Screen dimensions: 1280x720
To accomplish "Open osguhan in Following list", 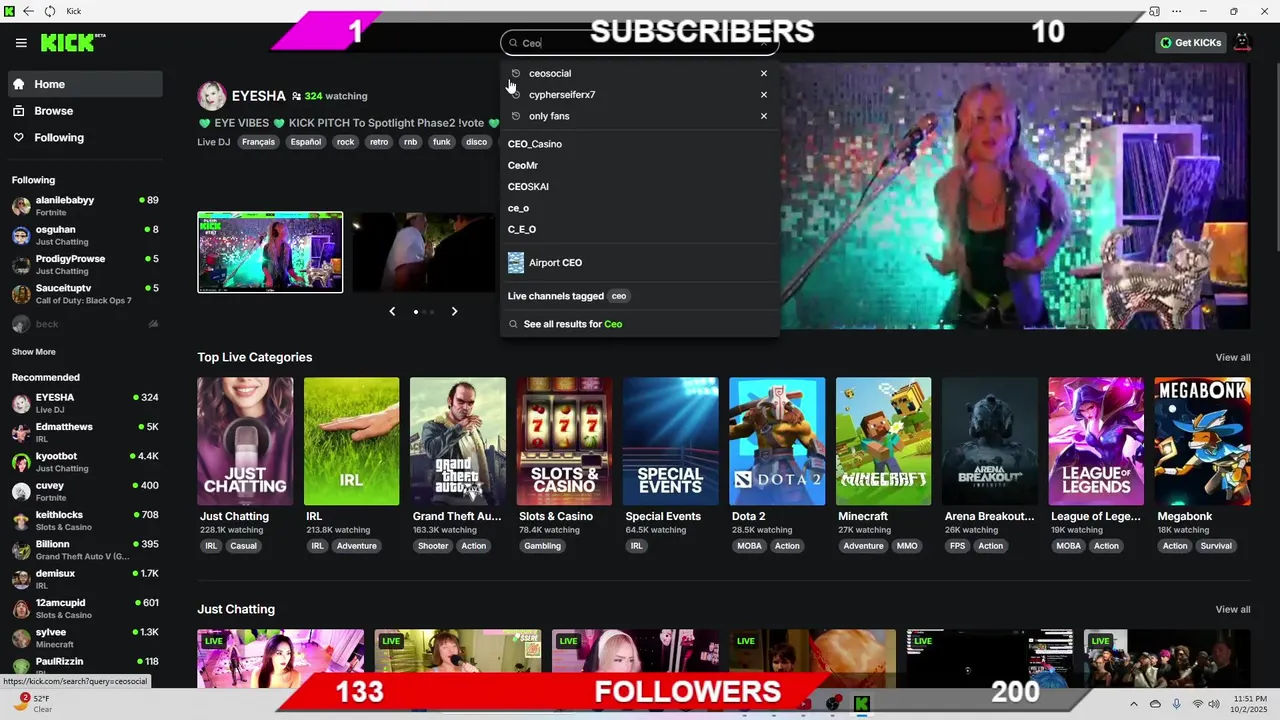I will pyautogui.click(x=85, y=235).
